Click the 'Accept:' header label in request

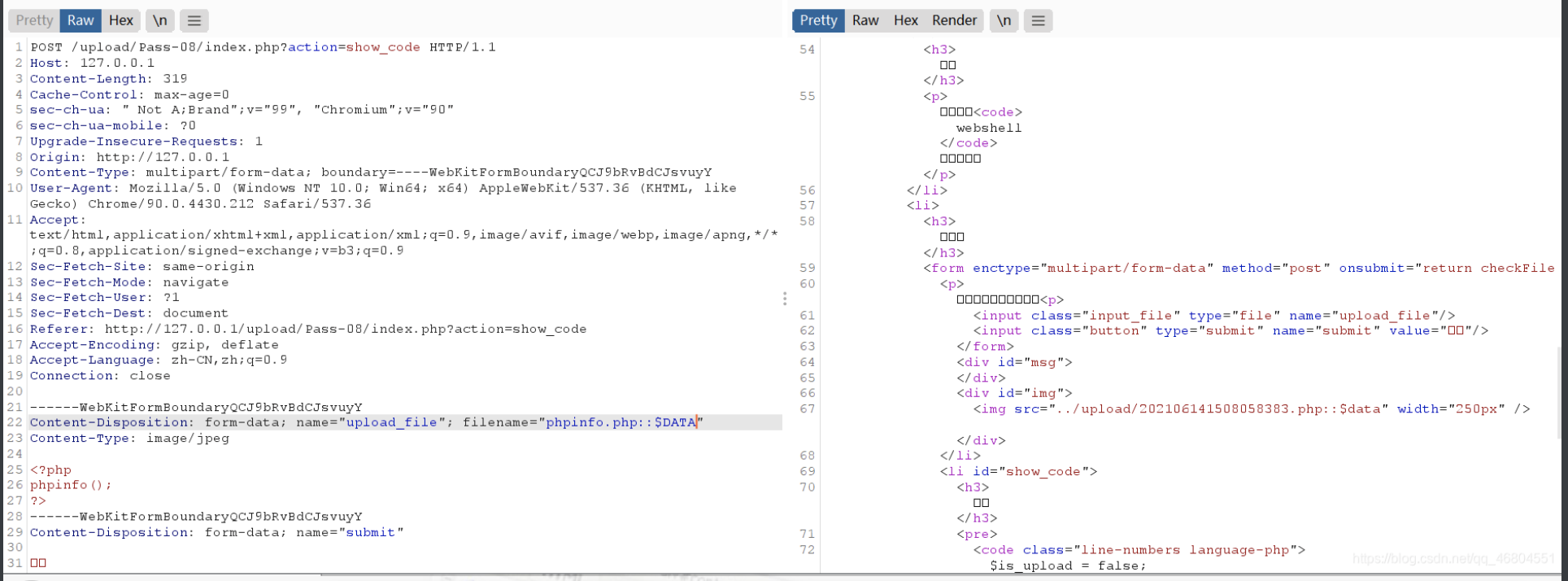click(58, 220)
